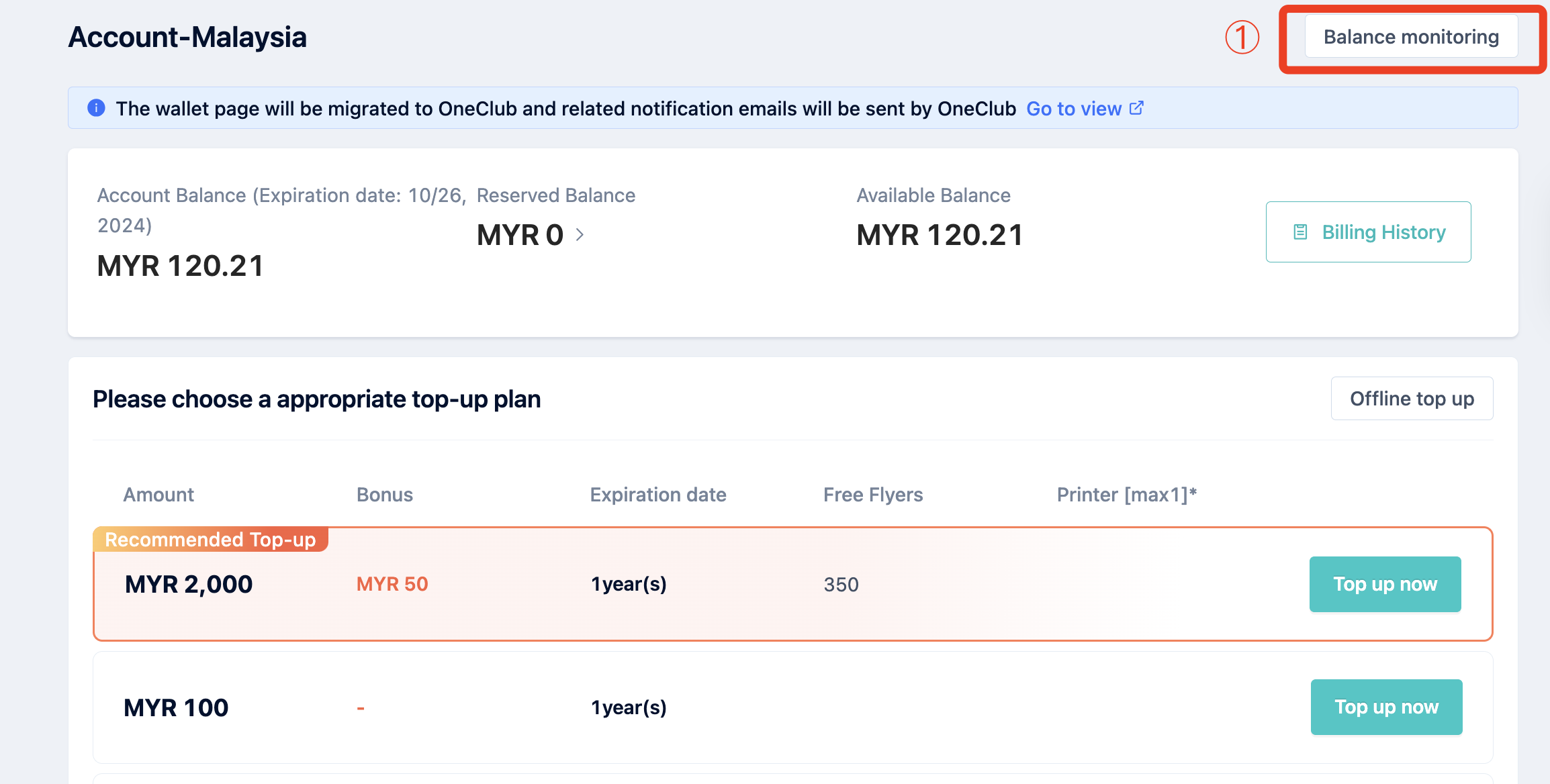Image resolution: width=1550 pixels, height=784 pixels.
Task: Click the Printer [max1]* column header
Action: [x=1127, y=495]
